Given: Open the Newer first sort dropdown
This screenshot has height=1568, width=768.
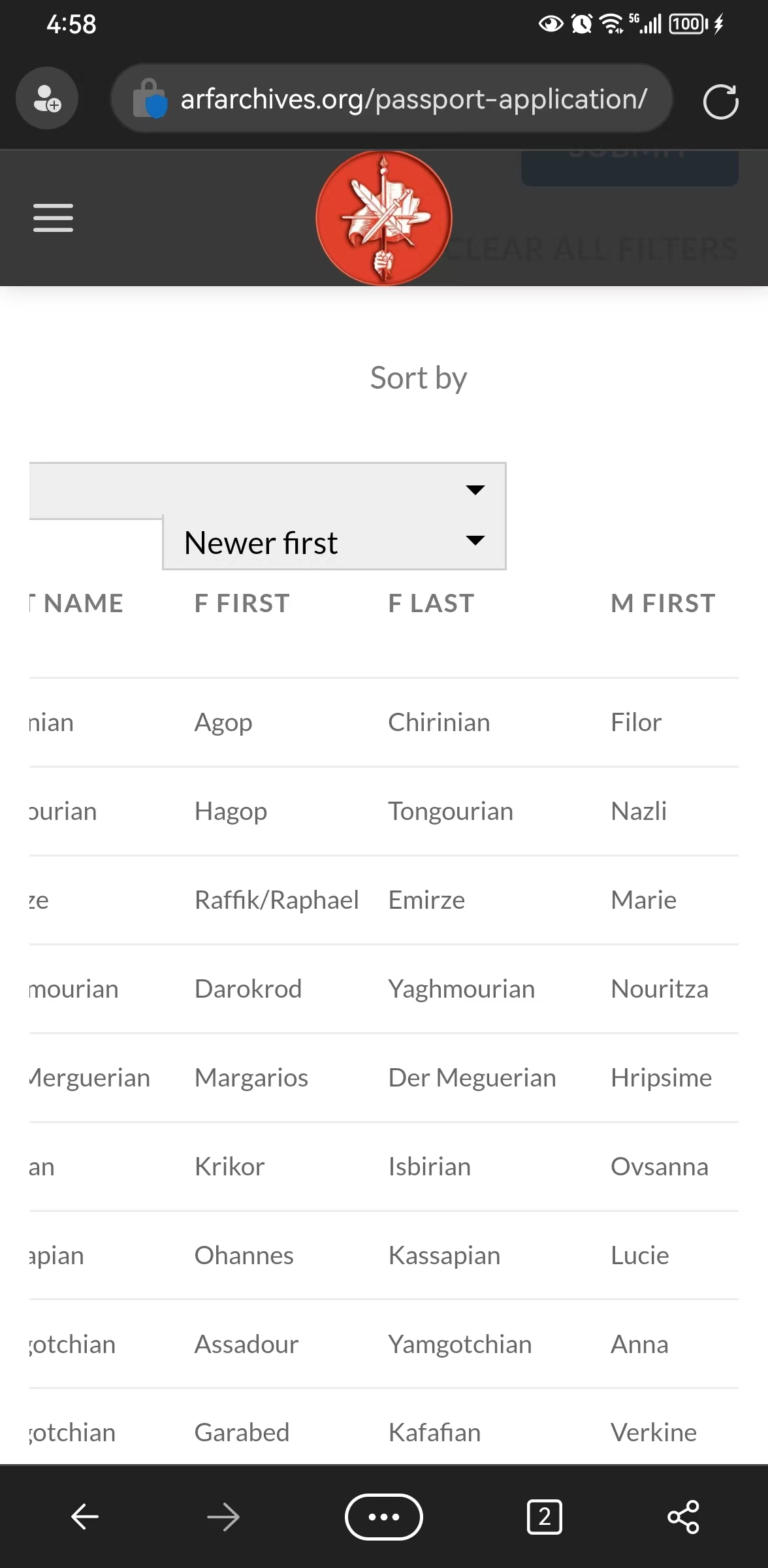Looking at the screenshot, I should coord(334,542).
